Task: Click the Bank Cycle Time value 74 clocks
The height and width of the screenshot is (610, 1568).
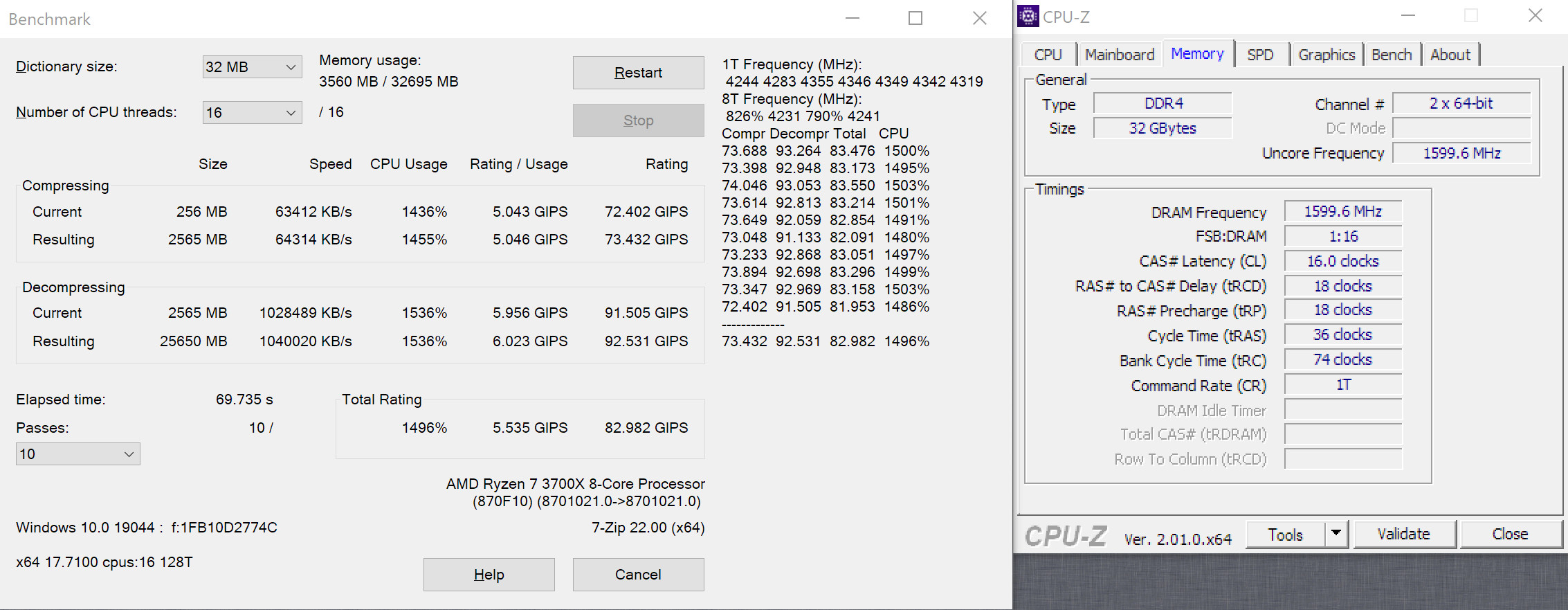Action: pyautogui.click(x=1343, y=360)
